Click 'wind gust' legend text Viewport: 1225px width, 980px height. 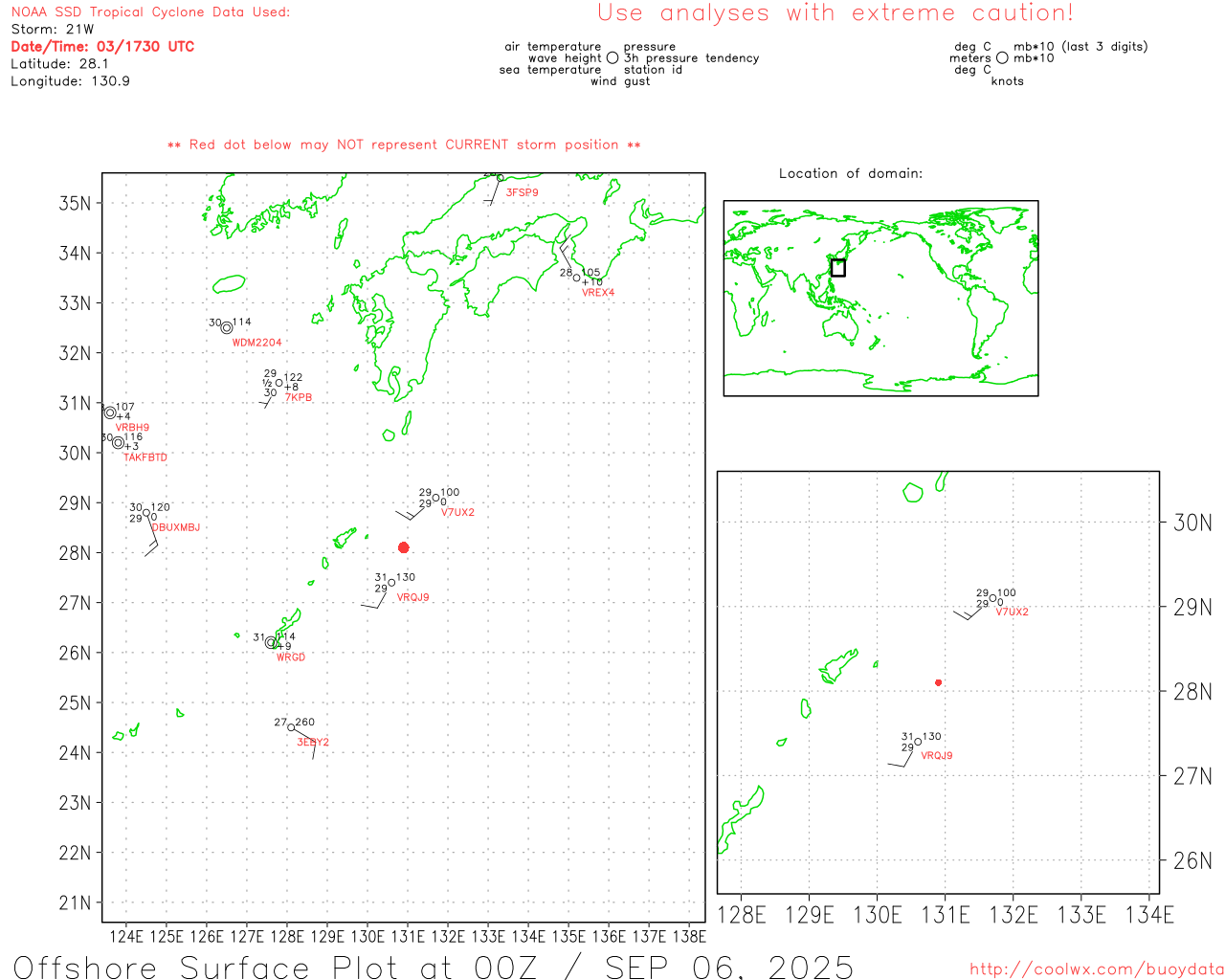click(620, 81)
